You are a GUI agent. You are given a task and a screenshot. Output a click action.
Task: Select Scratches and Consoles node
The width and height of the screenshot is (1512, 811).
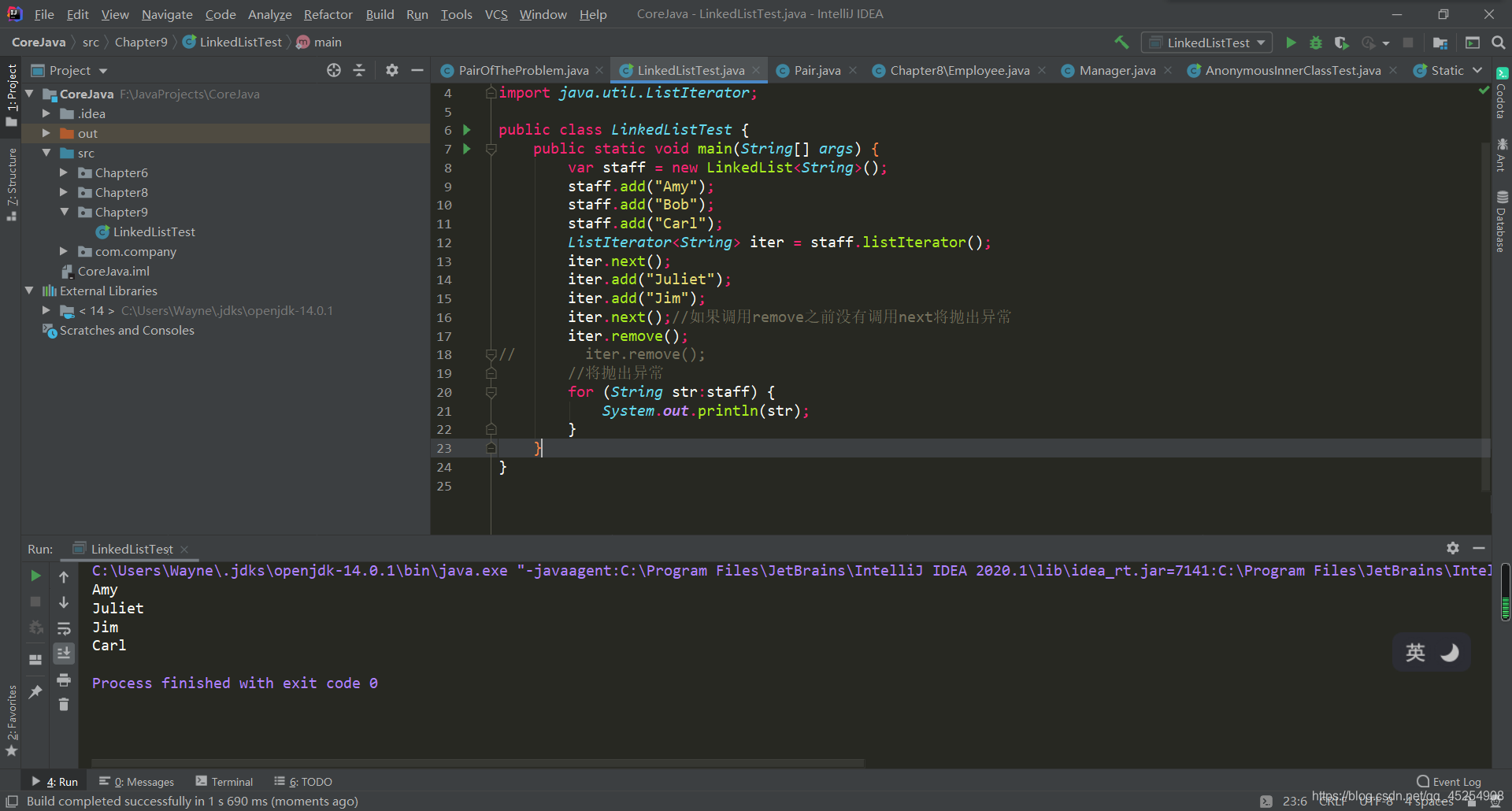(127, 330)
